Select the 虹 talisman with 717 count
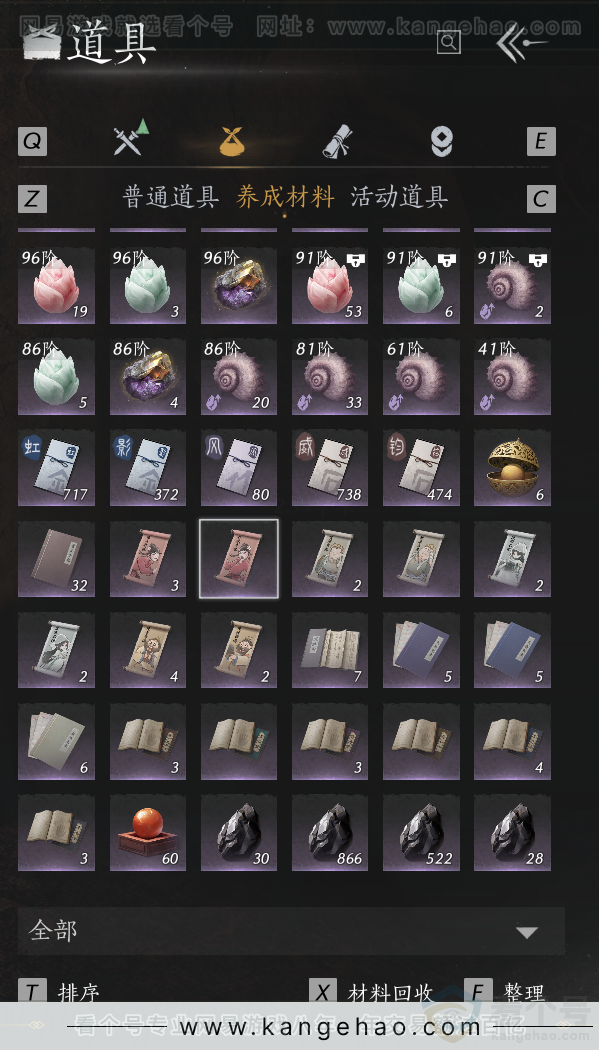599x1051 pixels. [56, 468]
